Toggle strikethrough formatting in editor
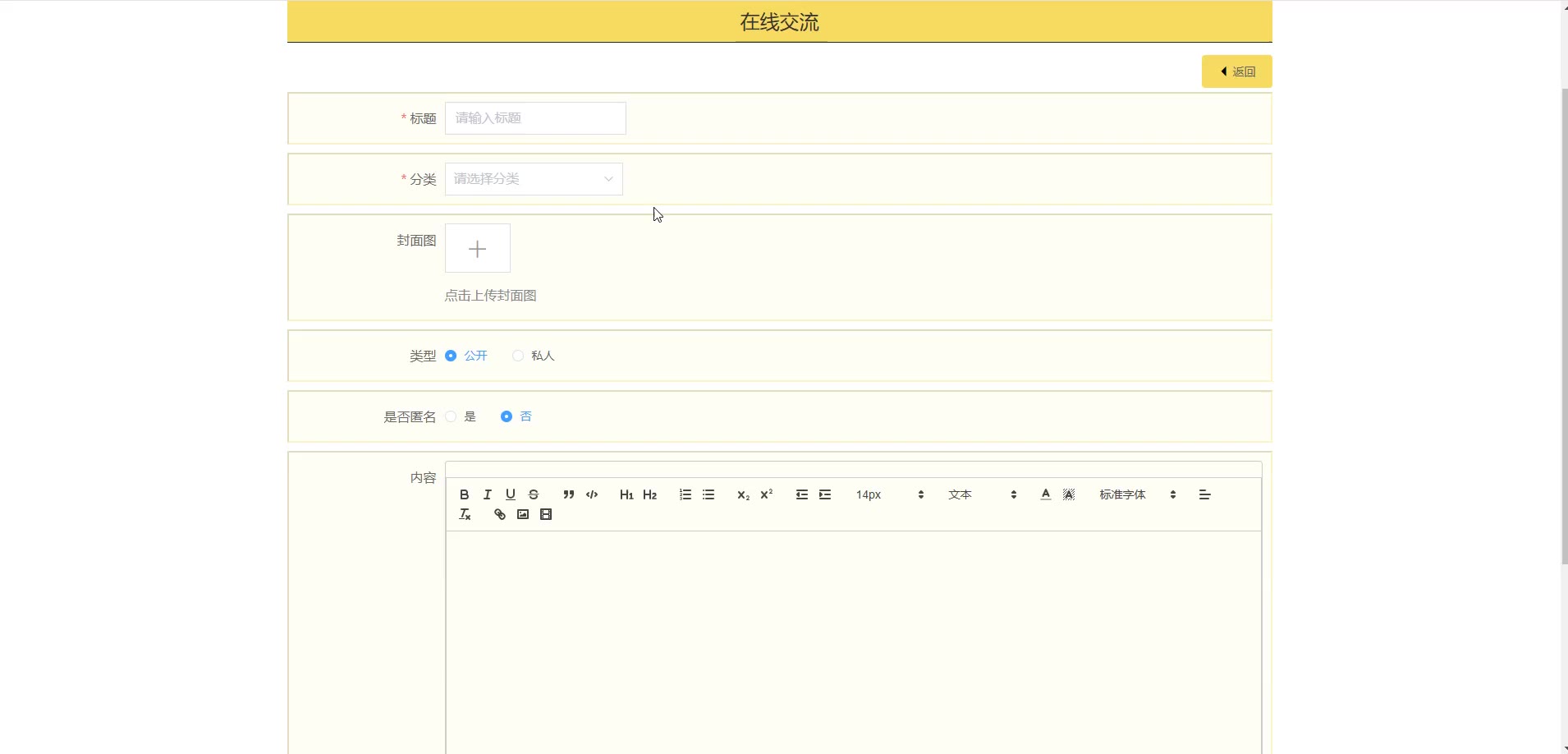 click(x=534, y=494)
